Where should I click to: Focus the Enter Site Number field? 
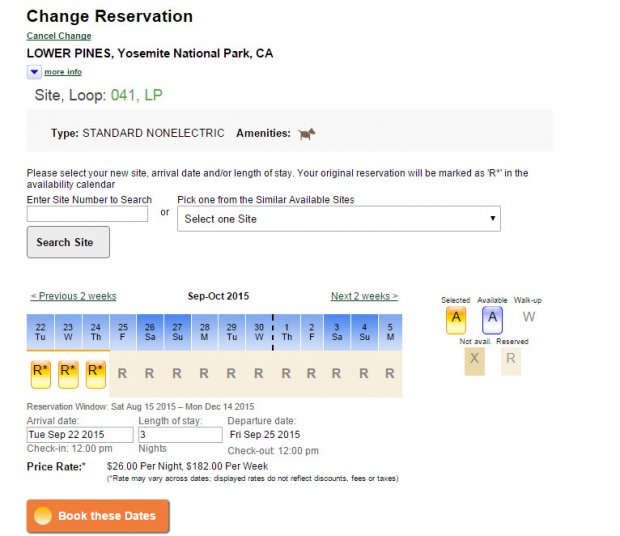[x=87, y=214]
